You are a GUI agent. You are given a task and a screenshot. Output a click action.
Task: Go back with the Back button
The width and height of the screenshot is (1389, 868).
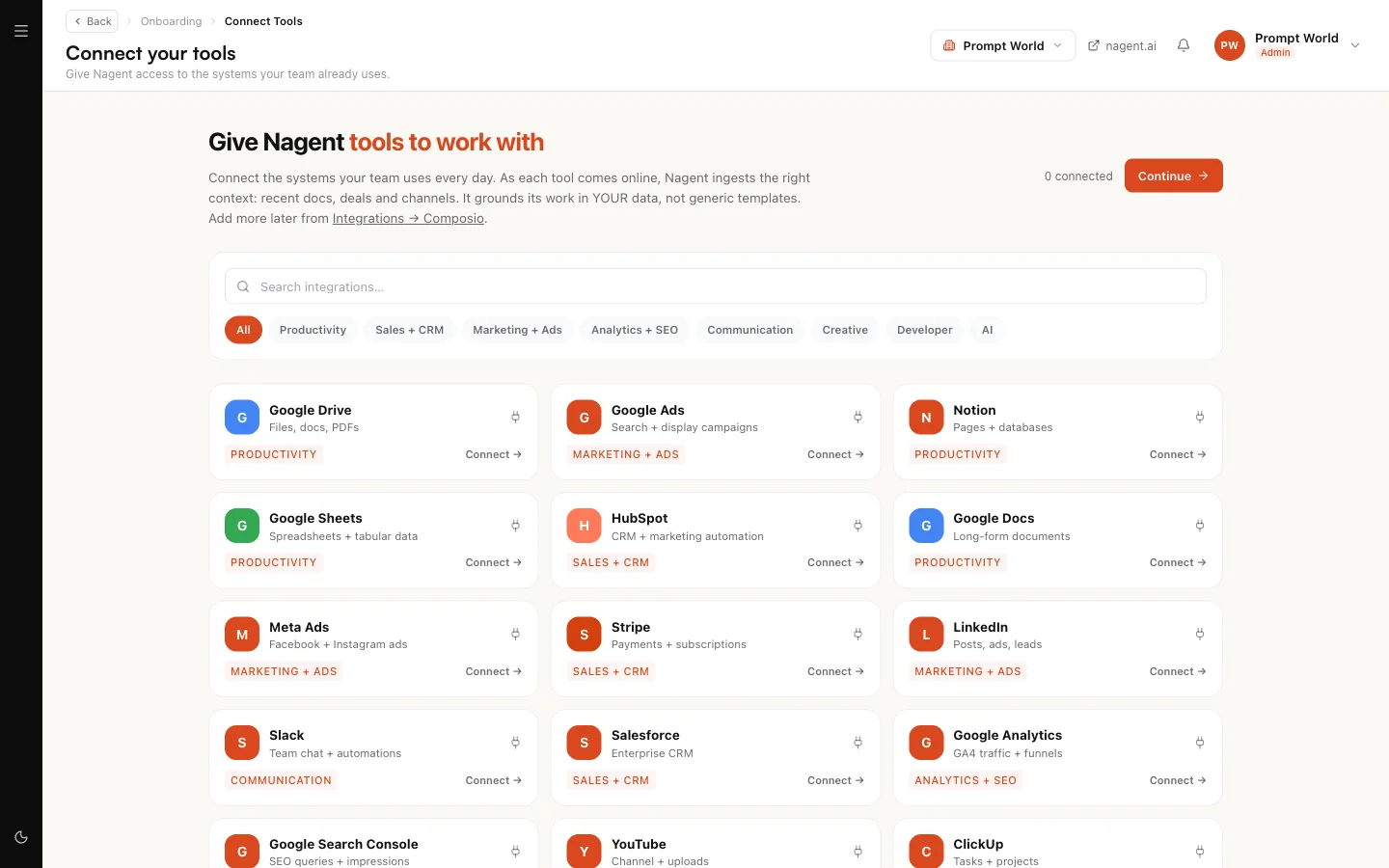(x=92, y=21)
